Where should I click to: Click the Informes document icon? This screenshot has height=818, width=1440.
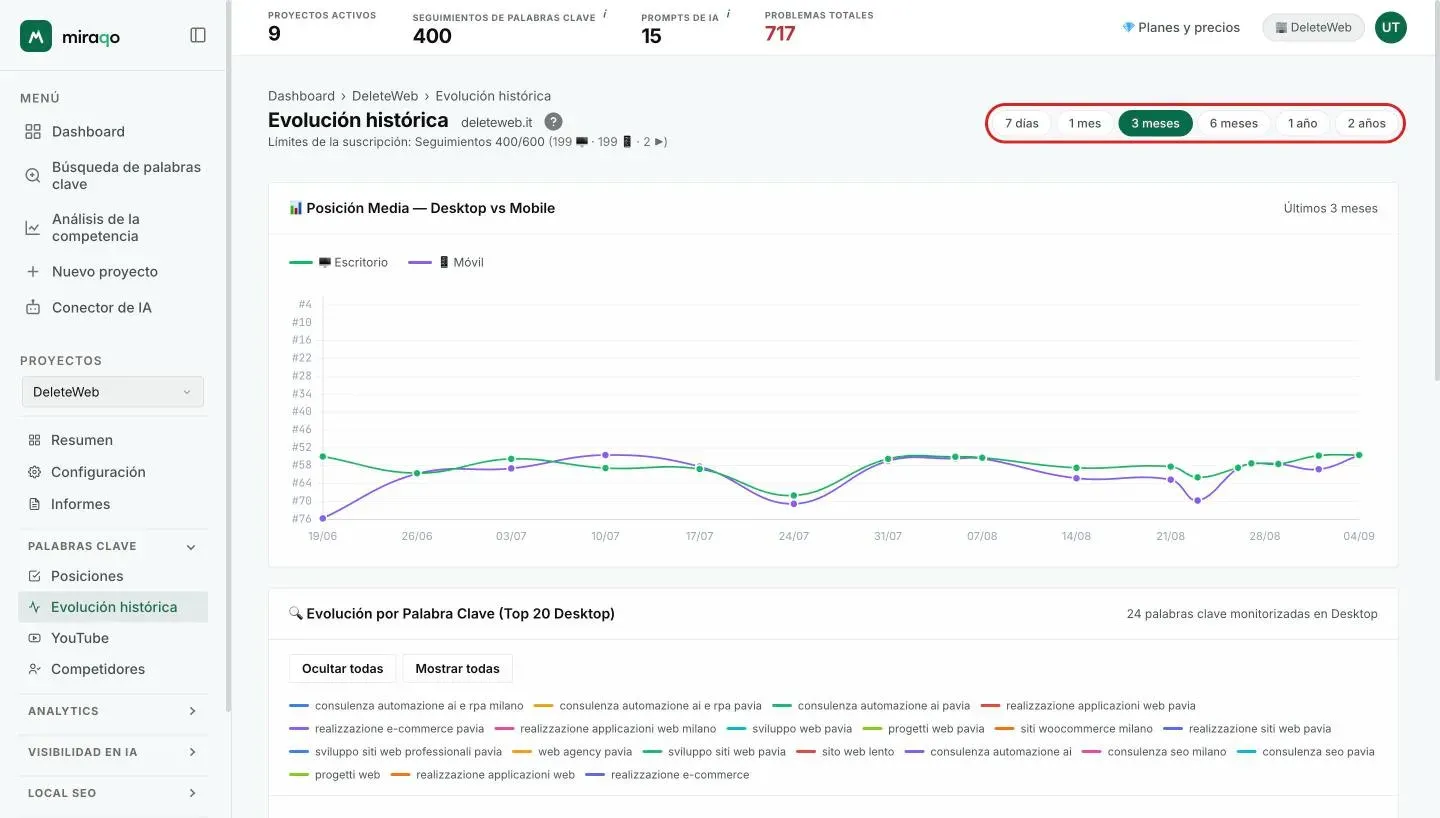point(35,504)
